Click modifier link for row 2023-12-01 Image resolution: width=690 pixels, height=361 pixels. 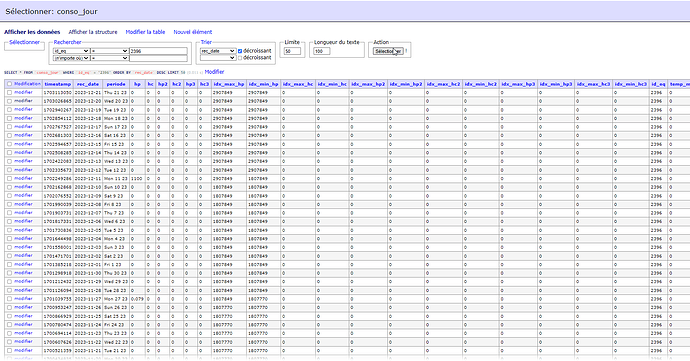tap(23, 265)
